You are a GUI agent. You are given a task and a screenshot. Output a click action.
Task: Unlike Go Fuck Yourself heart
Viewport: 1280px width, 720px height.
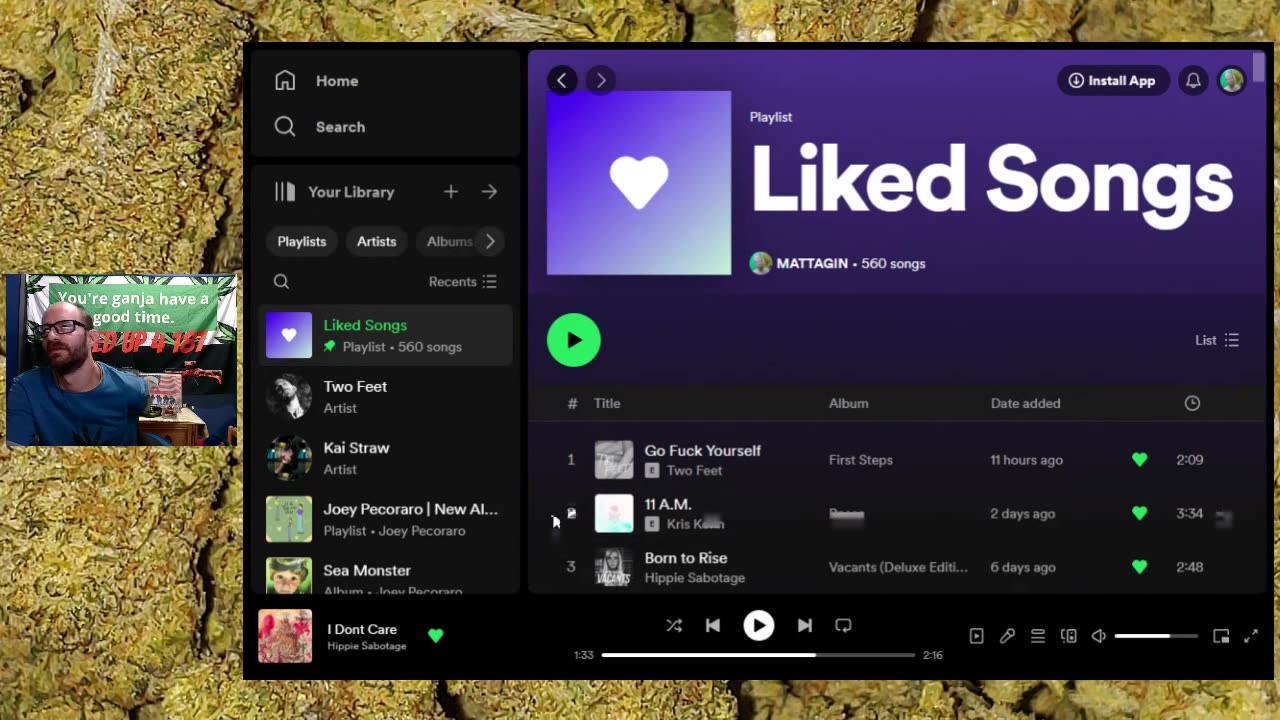pyautogui.click(x=1139, y=460)
